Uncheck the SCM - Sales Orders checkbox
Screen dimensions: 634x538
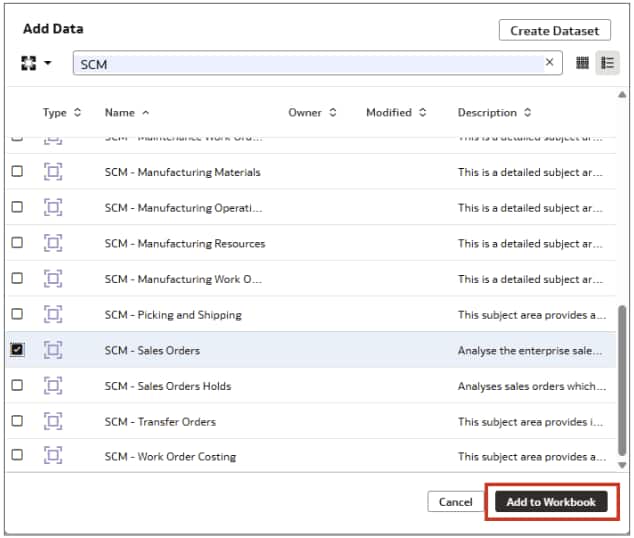[x=17, y=350]
